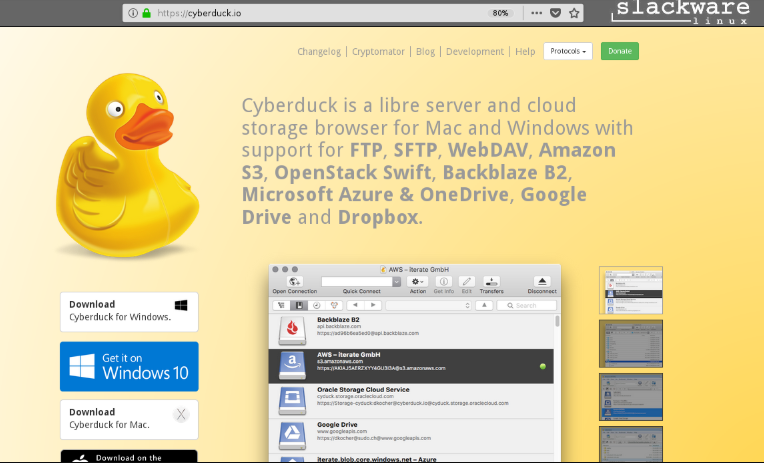Viewport: 764px width, 463px height.
Task: Download Cyberduck for Mac button
Action: [129, 420]
